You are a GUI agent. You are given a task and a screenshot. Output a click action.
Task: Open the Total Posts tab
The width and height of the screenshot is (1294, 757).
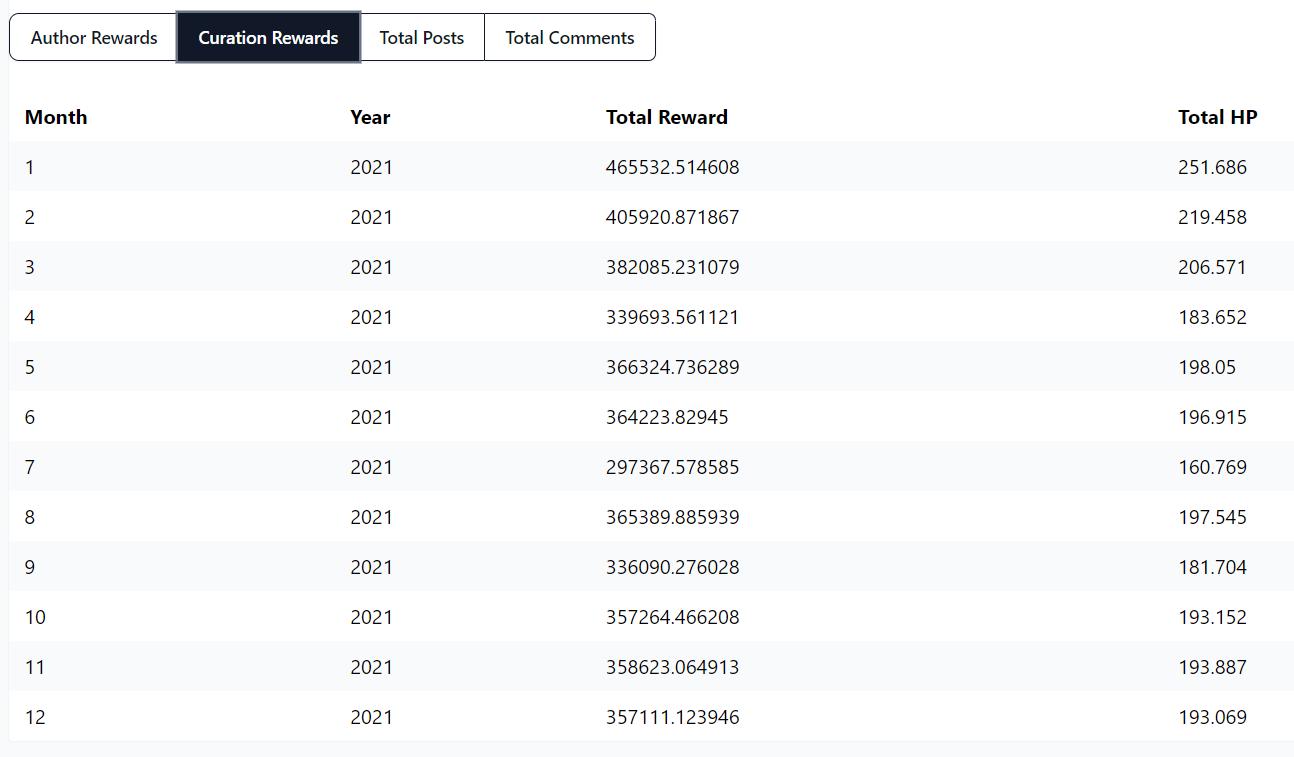point(422,38)
